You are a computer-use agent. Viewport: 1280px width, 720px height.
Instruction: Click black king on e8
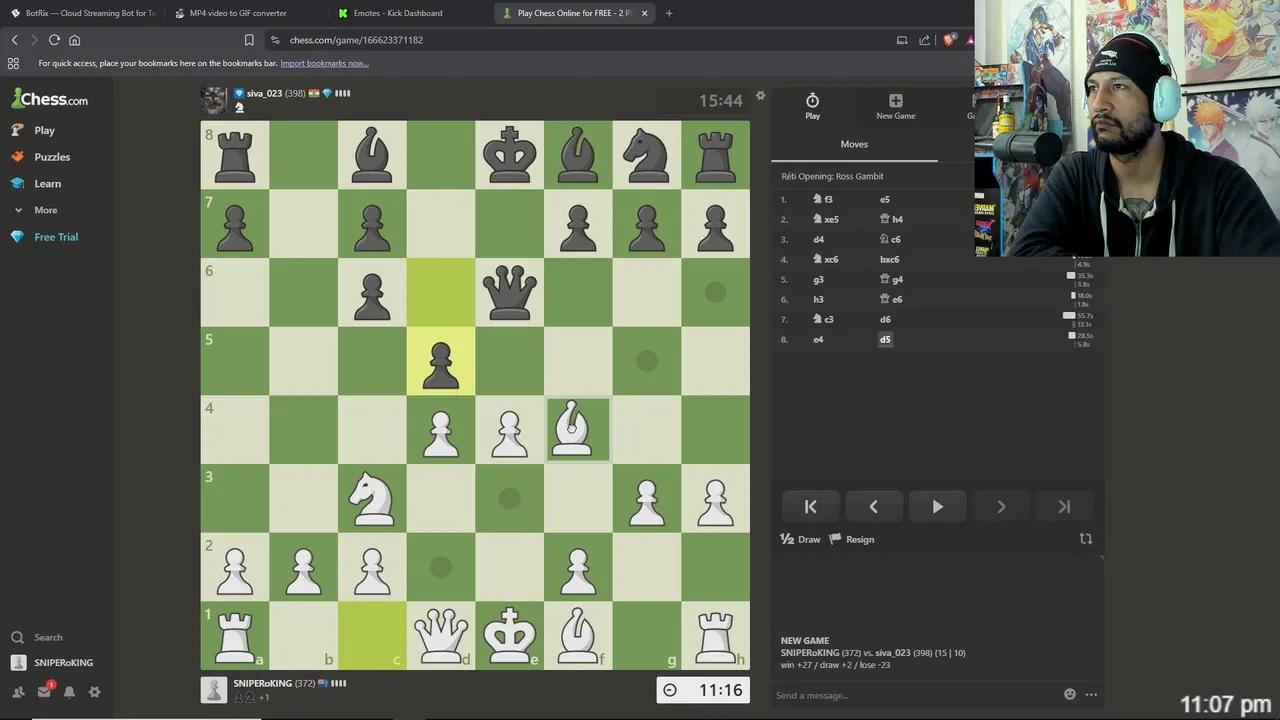tap(509, 155)
